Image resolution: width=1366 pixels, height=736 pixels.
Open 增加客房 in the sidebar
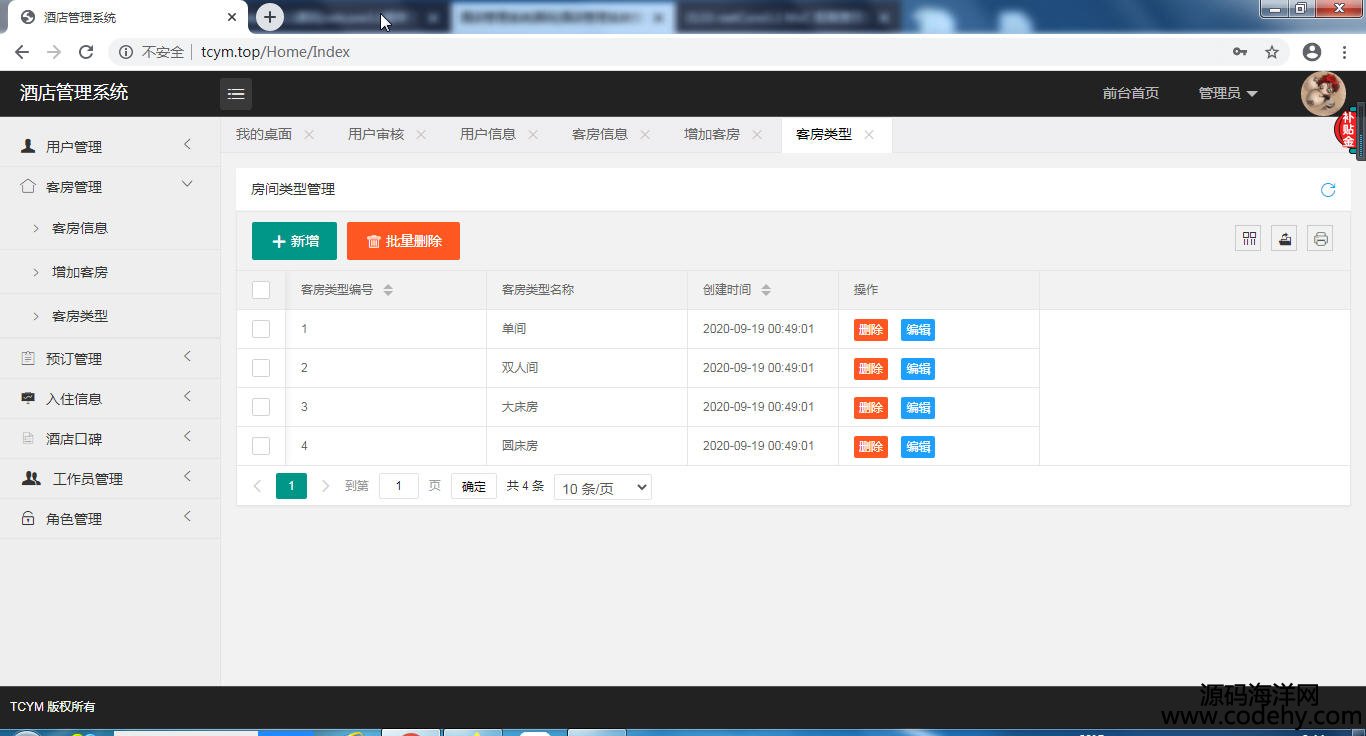pyautogui.click(x=80, y=272)
